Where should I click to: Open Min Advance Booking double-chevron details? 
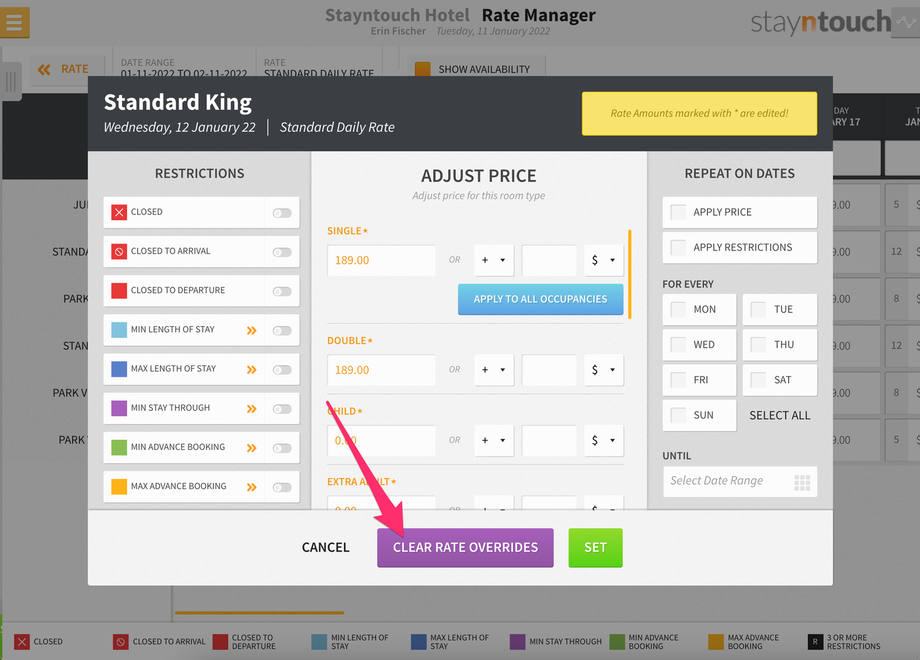click(x=252, y=448)
